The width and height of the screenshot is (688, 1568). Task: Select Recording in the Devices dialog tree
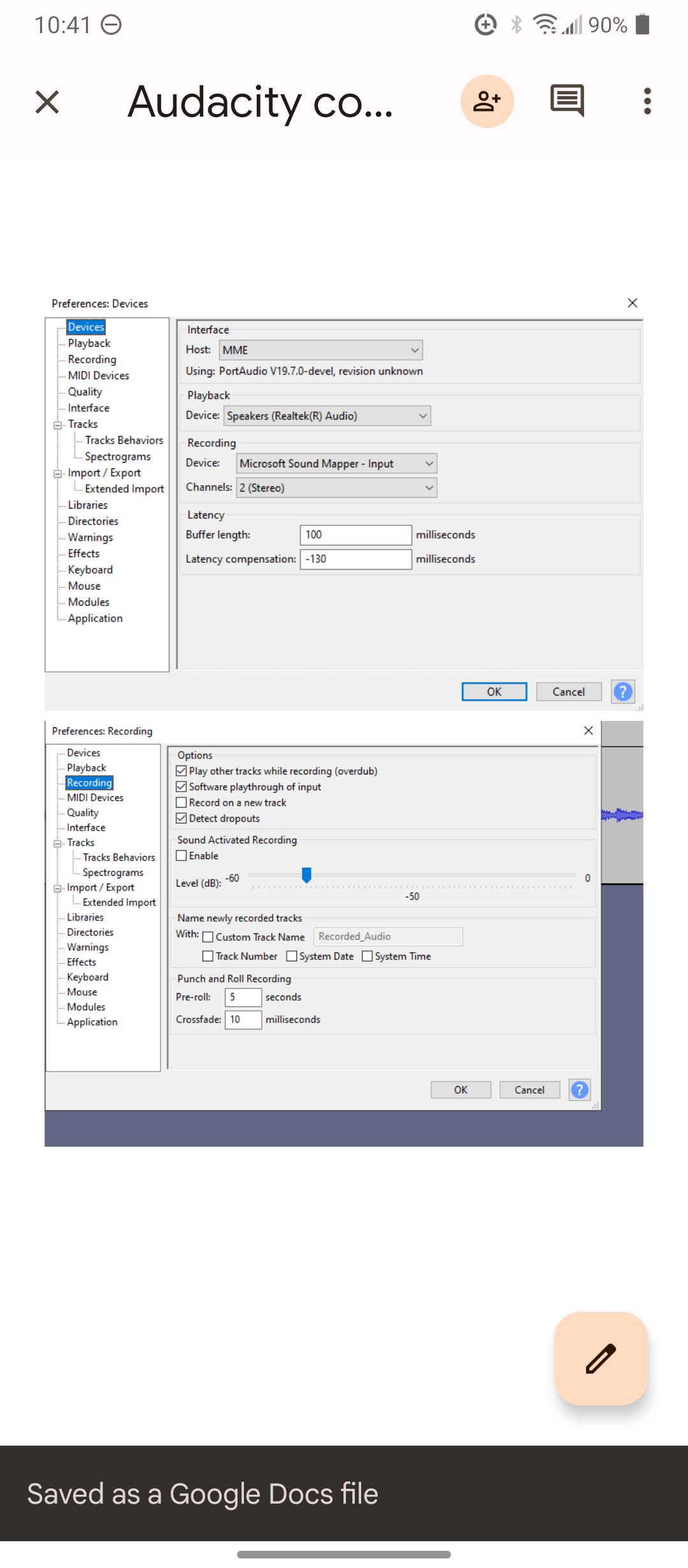click(92, 359)
